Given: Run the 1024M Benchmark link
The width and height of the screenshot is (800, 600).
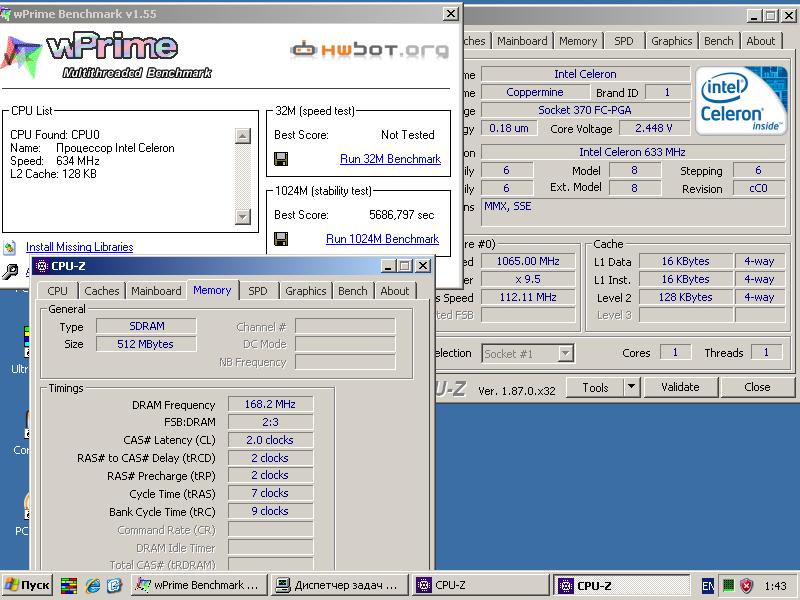Looking at the screenshot, I should (x=382, y=239).
